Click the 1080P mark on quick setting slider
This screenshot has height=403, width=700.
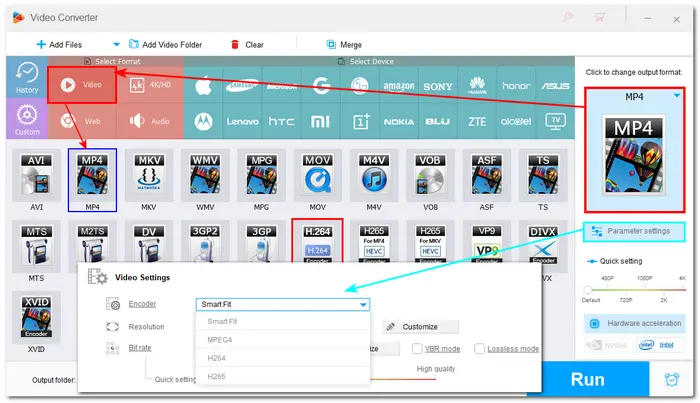pos(644,278)
